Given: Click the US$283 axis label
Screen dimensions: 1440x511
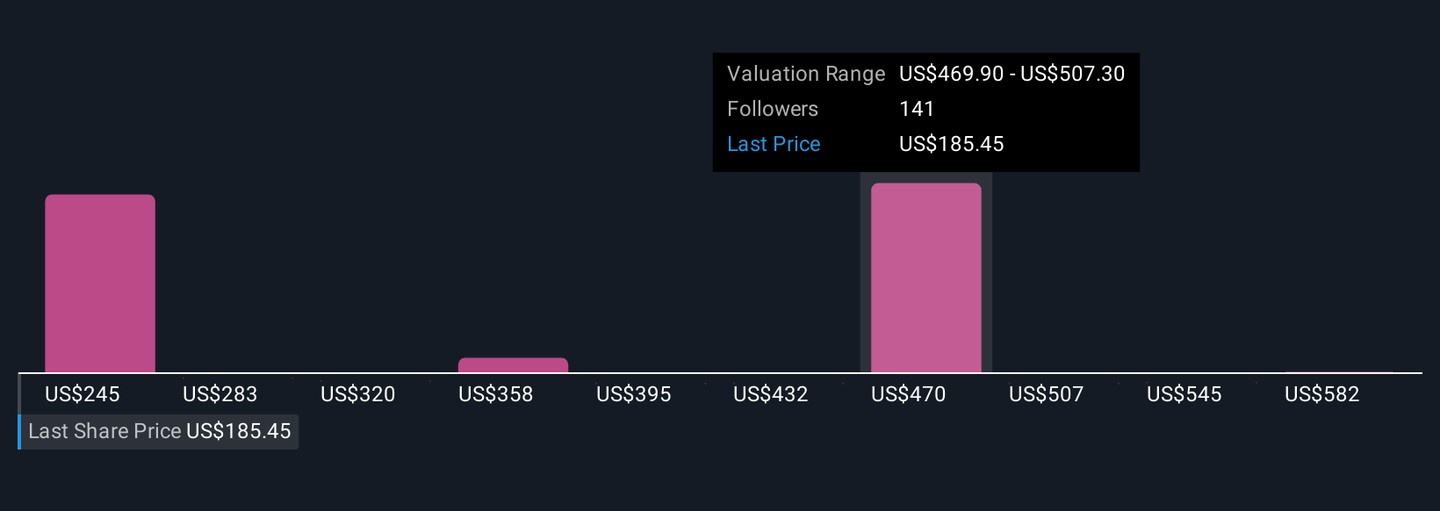Looking at the screenshot, I should point(220,394).
